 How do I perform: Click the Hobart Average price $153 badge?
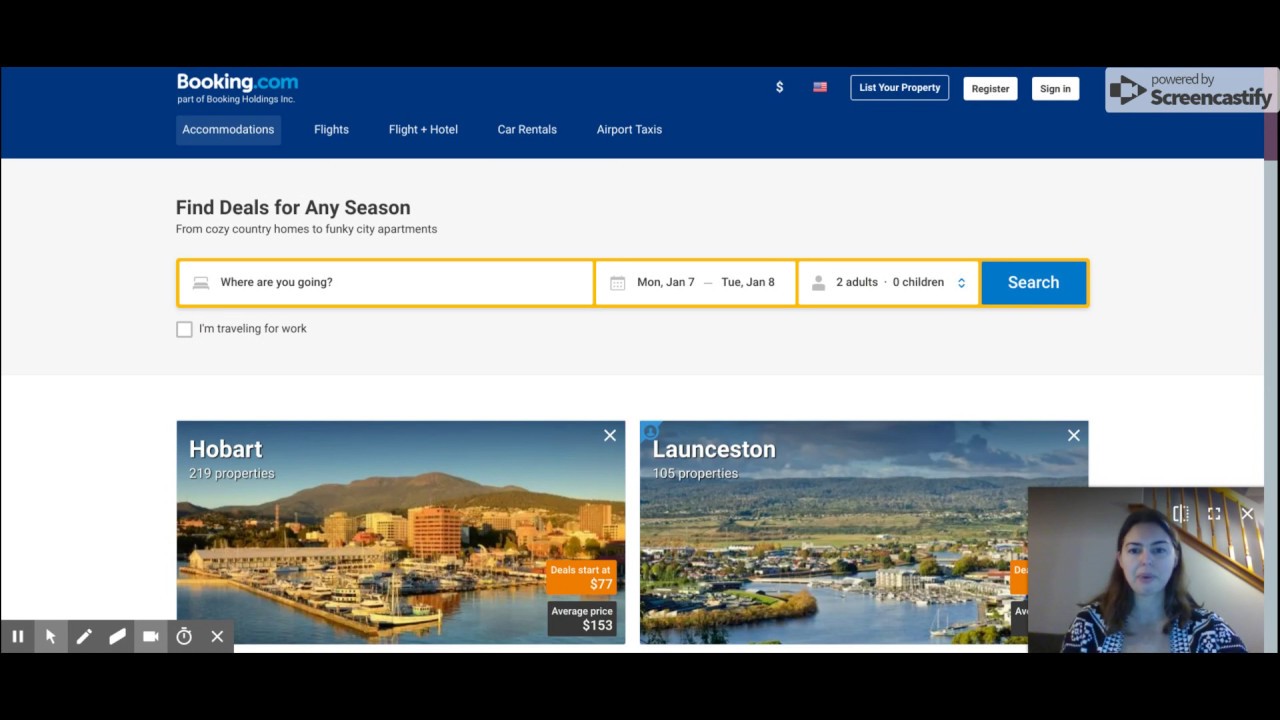coord(582,619)
